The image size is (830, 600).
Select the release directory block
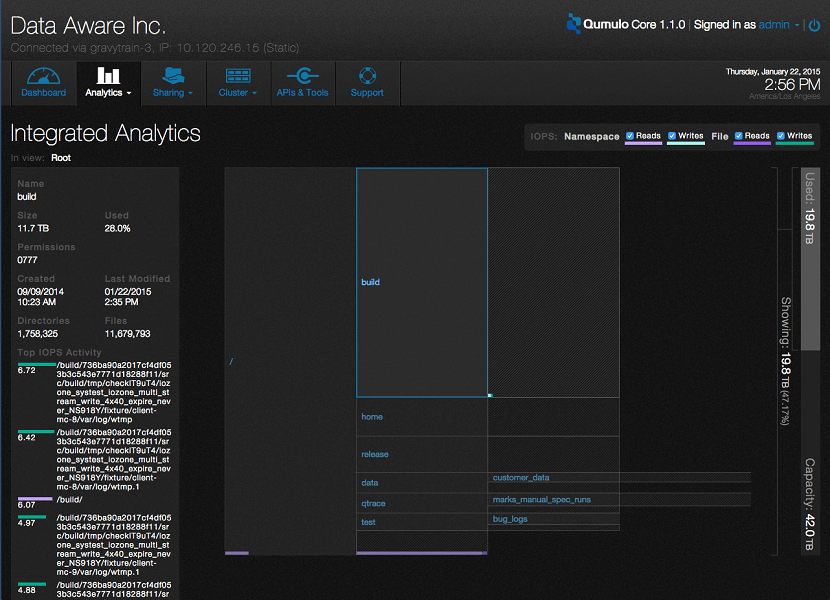tap(422, 454)
